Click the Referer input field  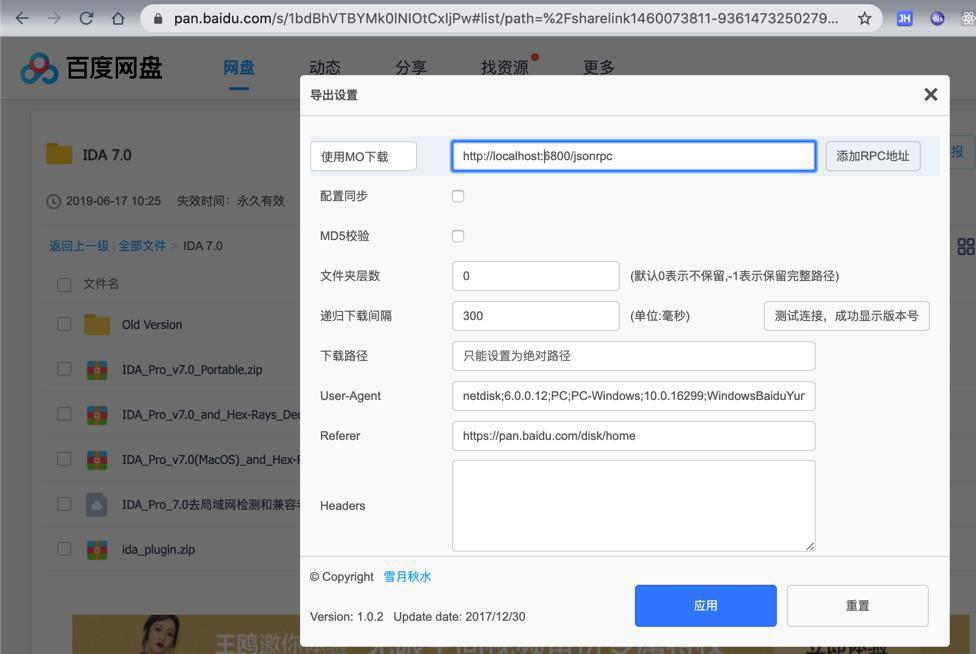point(634,436)
